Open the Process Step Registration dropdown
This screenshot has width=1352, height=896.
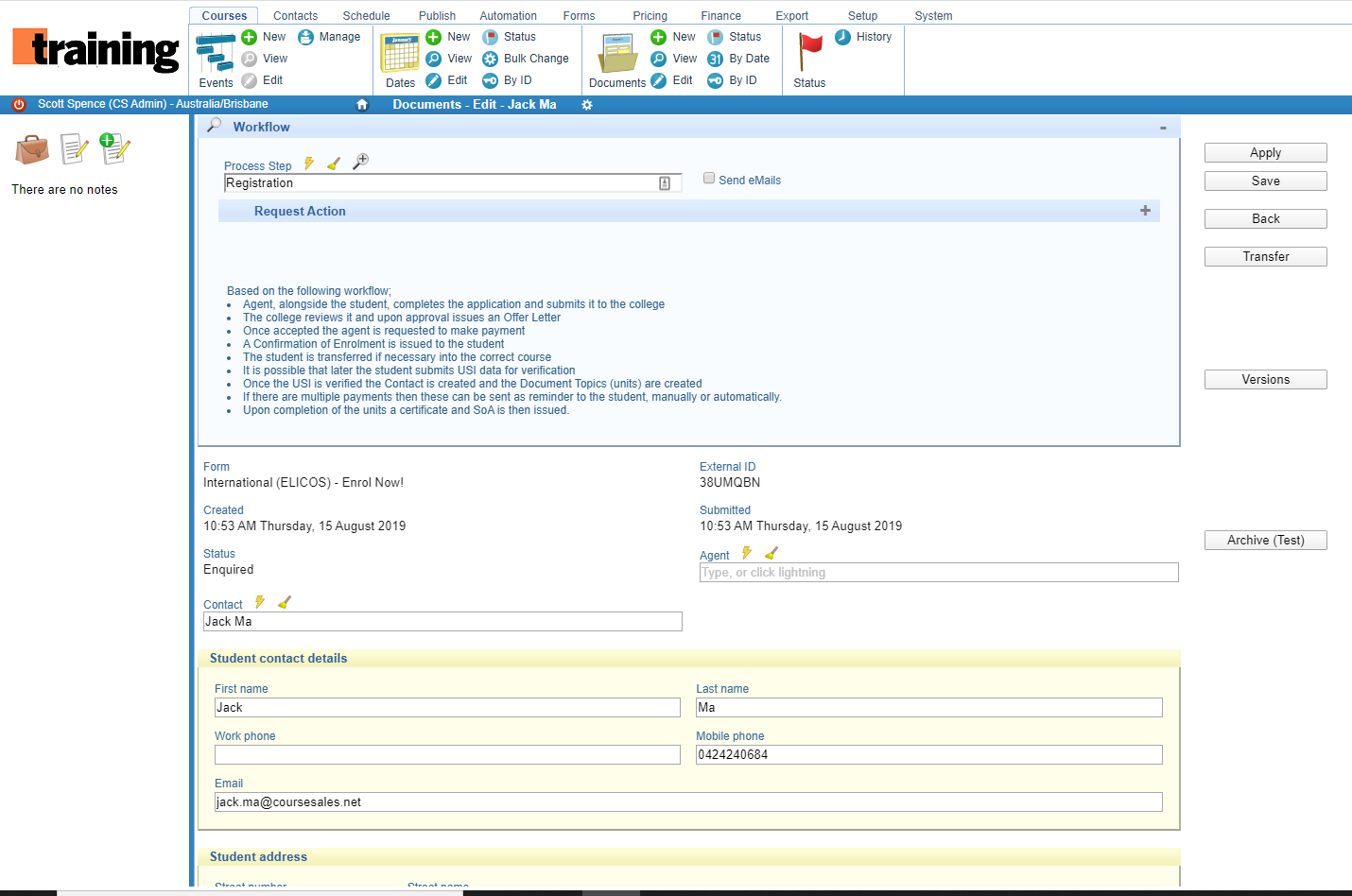[x=664, y=183]
